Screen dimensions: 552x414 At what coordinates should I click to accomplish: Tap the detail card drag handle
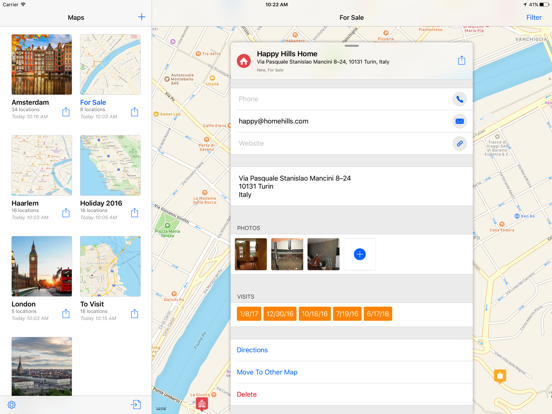352,46
